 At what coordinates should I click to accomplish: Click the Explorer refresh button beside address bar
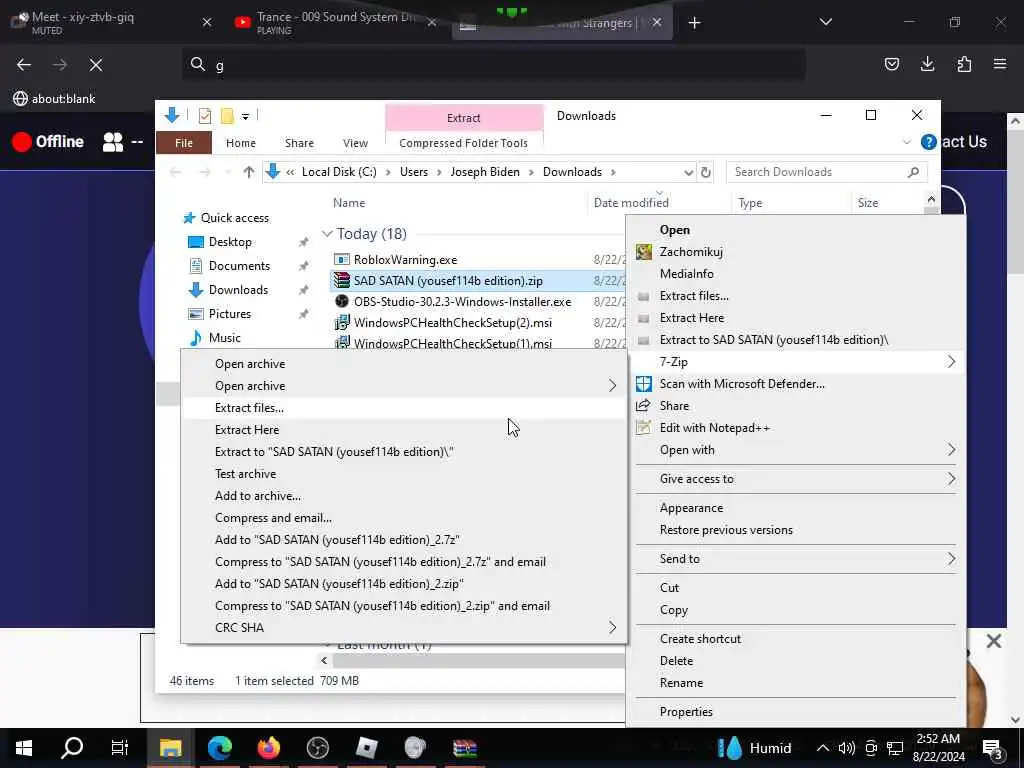point(706,172)
